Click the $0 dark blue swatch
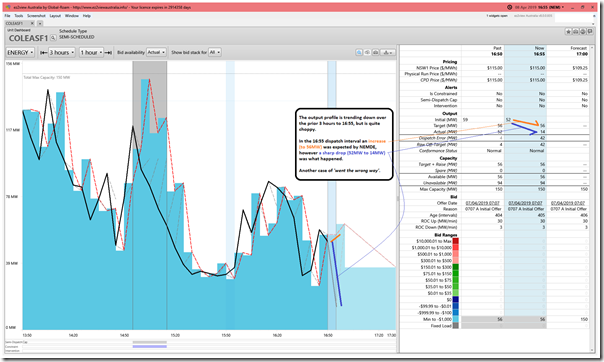This screenshot has width=604, height=362. (456, 300)
